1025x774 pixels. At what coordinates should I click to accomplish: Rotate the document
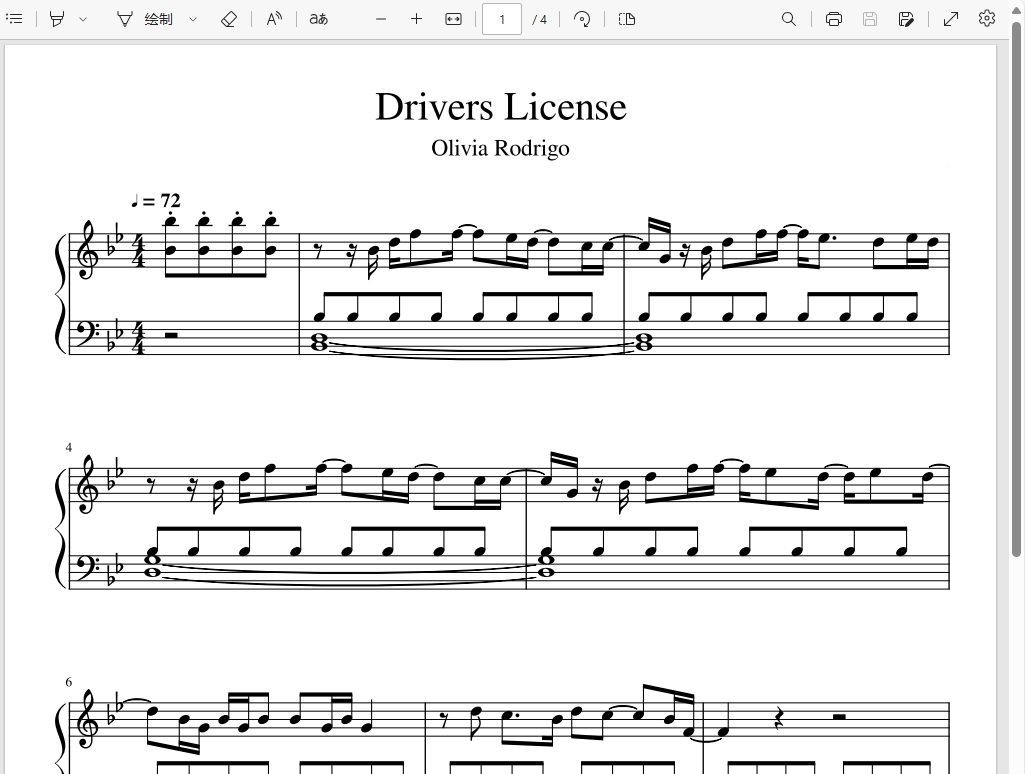point(582,19)
